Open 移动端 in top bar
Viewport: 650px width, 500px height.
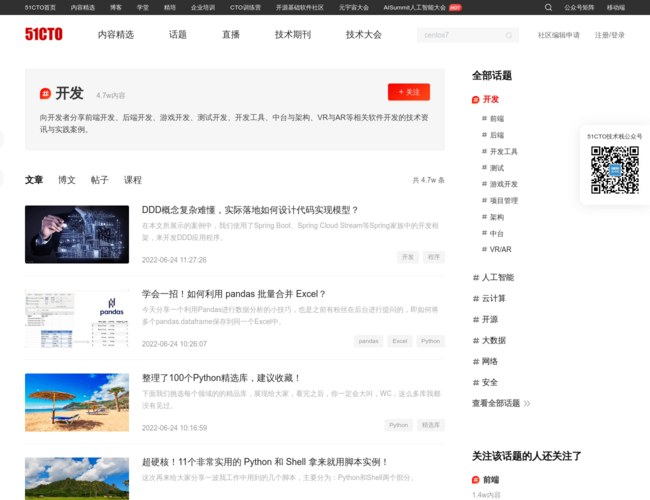pos(616,7)
